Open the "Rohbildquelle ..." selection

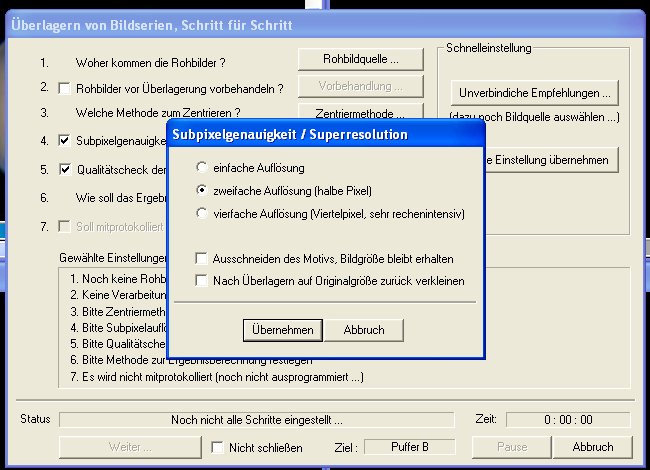point(360,59)
